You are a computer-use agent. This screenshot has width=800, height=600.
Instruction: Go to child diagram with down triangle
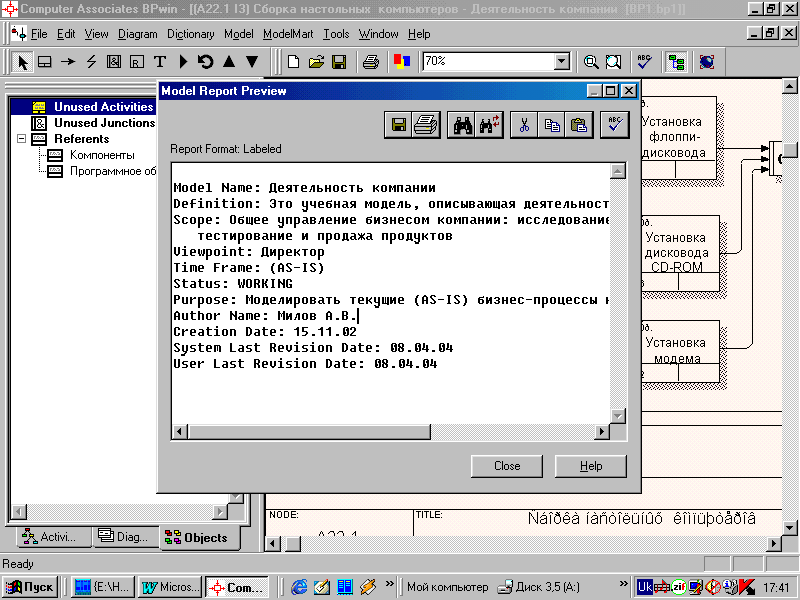(252, 62)
